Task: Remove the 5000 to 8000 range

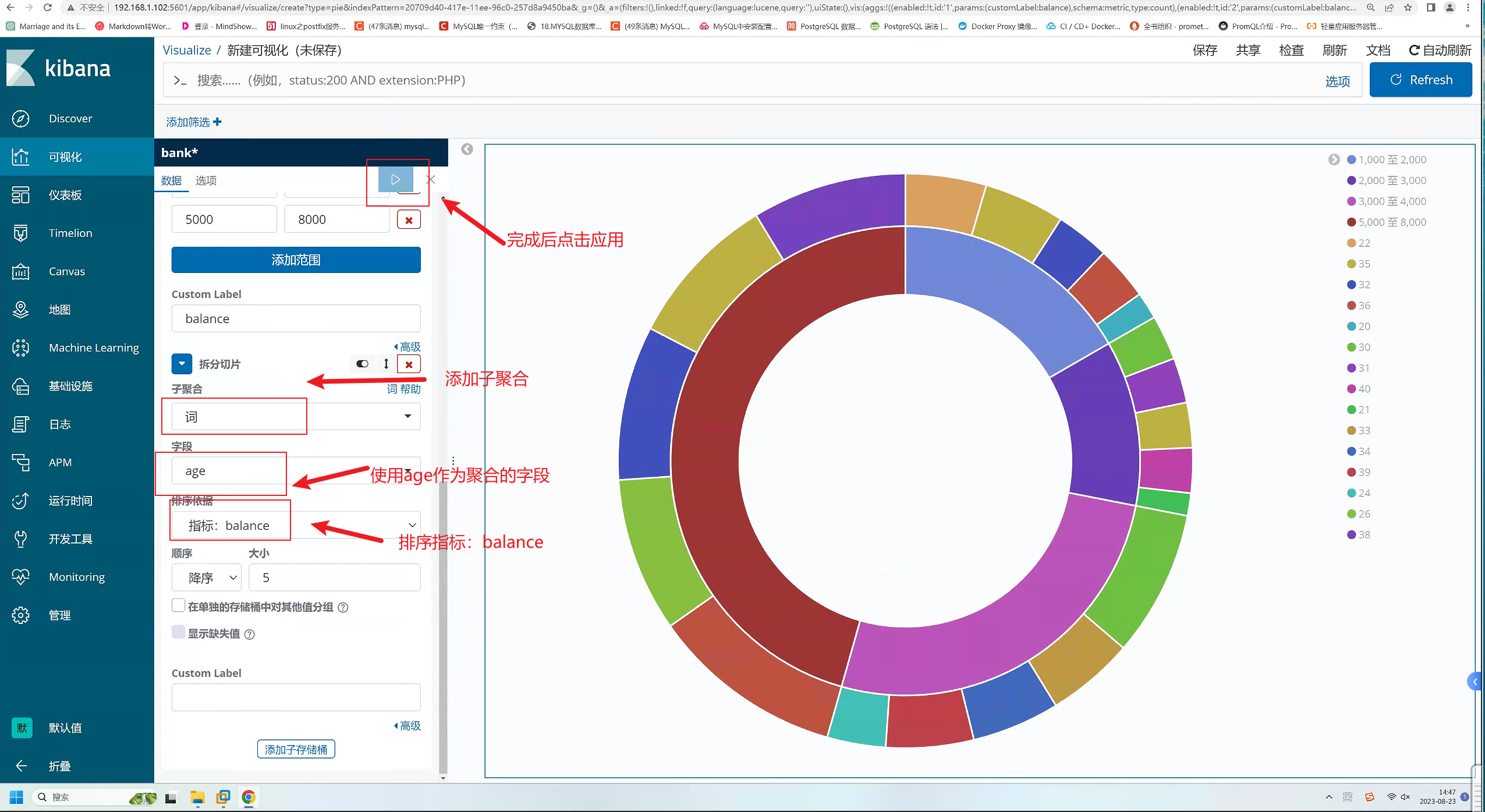Action: click(409, 220)
